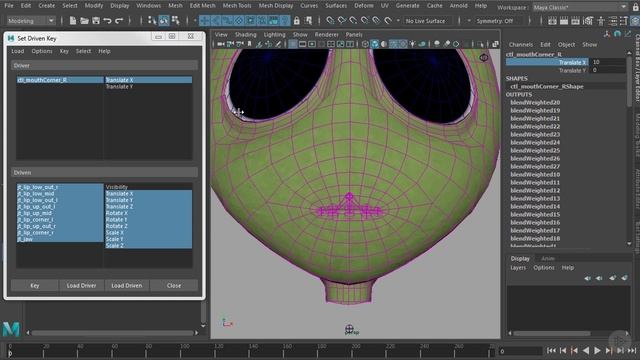
Task: Select driven joint jt_lip_up_mid
Action: [60, 213]
